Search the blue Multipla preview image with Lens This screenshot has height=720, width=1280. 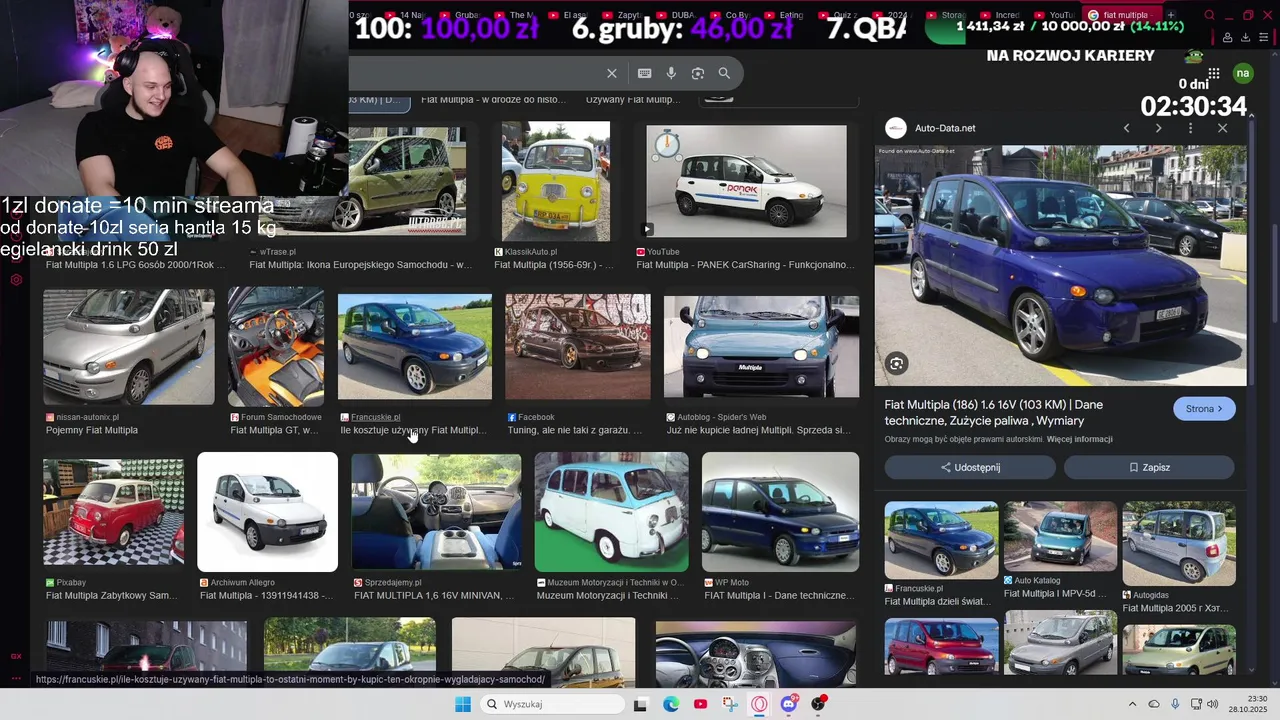click(896, 364)
